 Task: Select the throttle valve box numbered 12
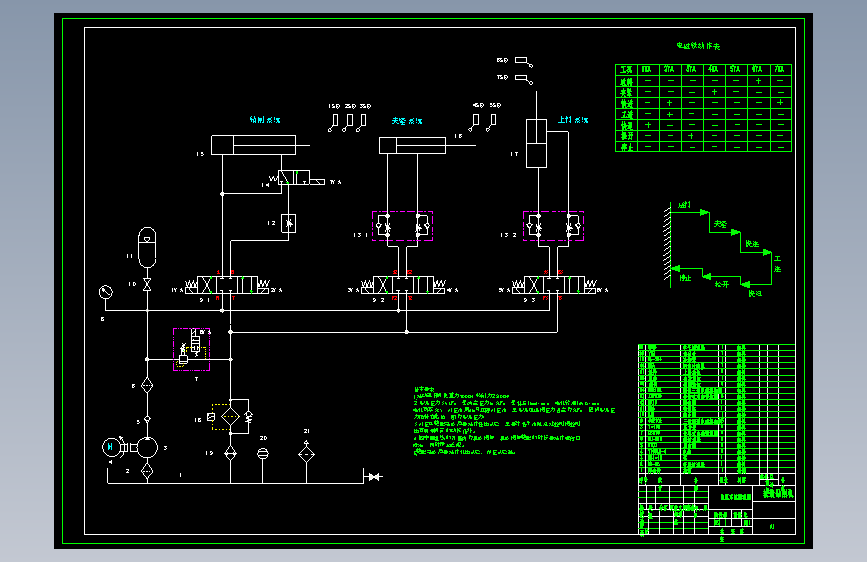[x=288, y=223]
